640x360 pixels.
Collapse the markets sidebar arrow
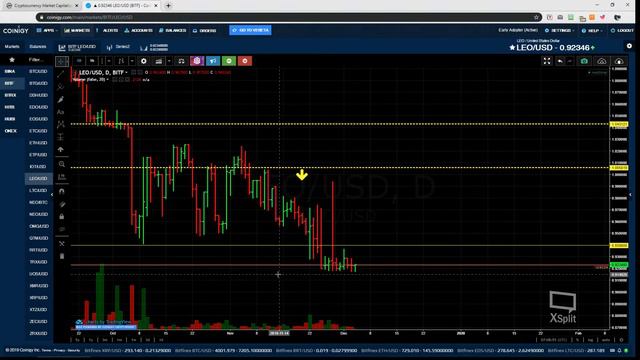(x=52, y=195)
